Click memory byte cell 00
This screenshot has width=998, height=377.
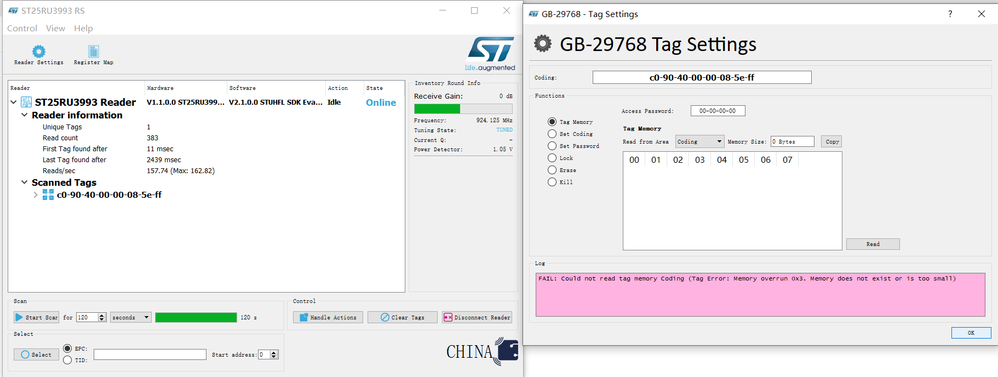pyautogui.click(x=635, y=160)
